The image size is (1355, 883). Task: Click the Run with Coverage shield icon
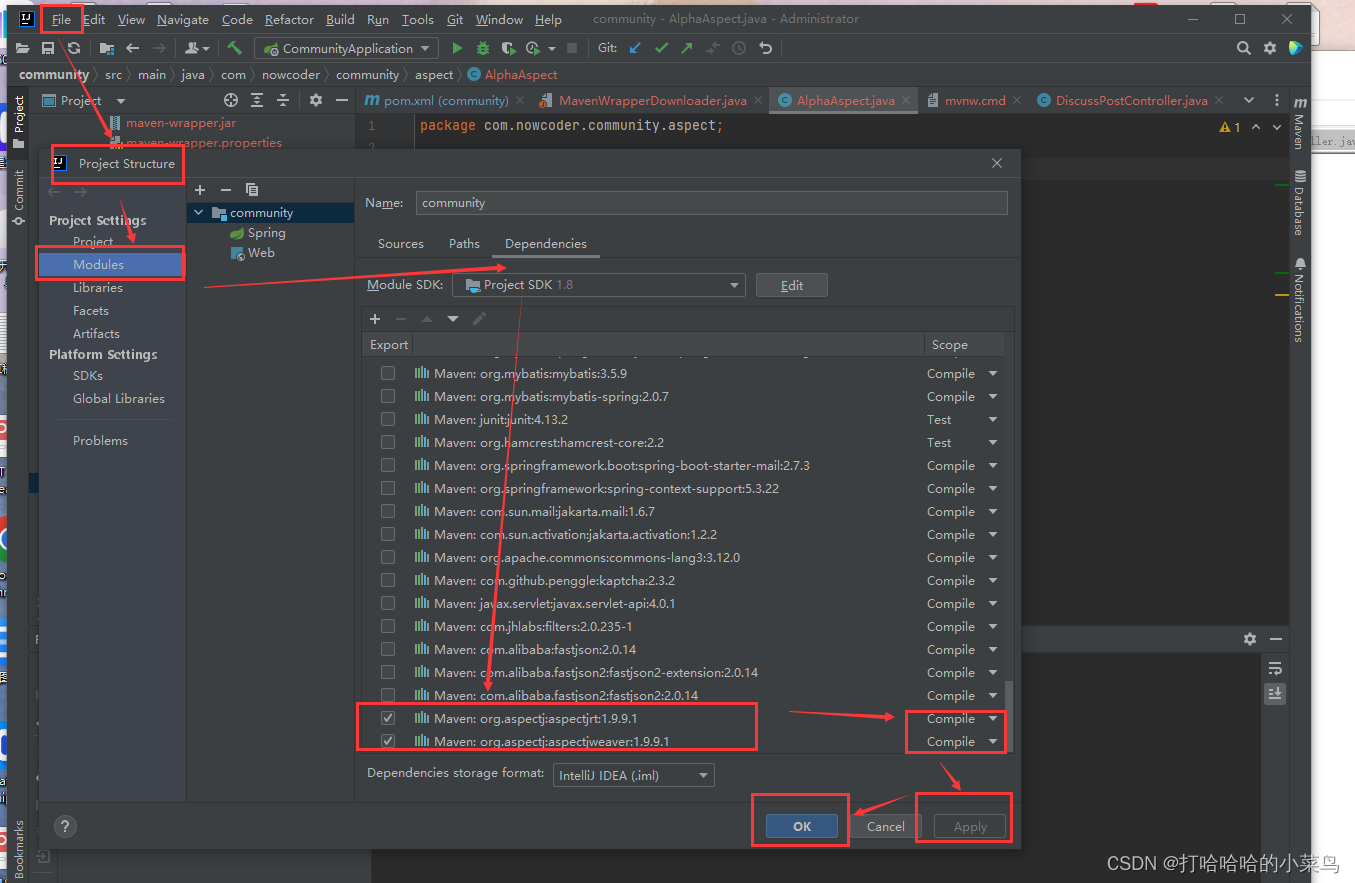(508, 48)
